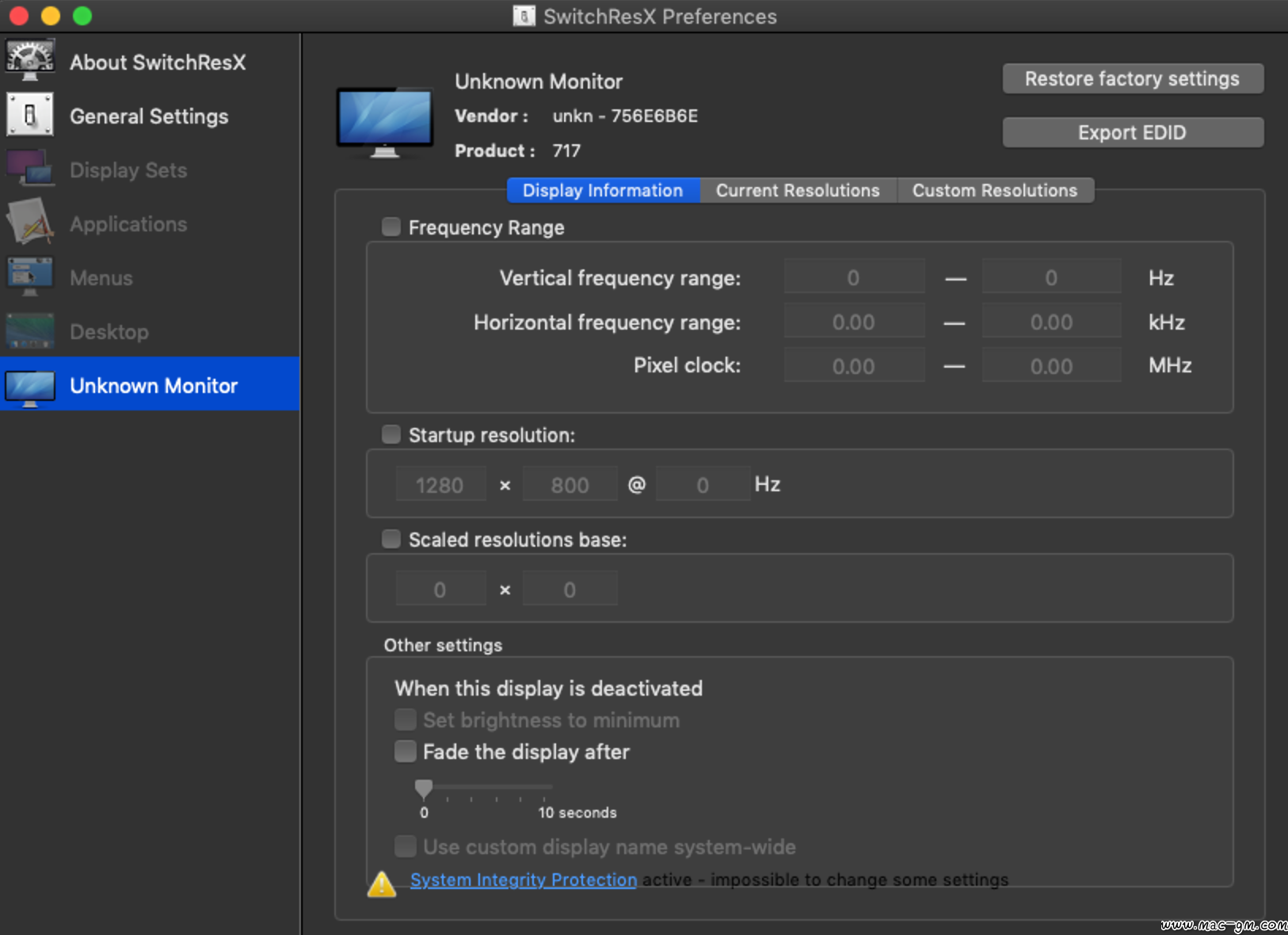Click the fade delay slider thumb
1288x935 pixels.
[424, 788]
